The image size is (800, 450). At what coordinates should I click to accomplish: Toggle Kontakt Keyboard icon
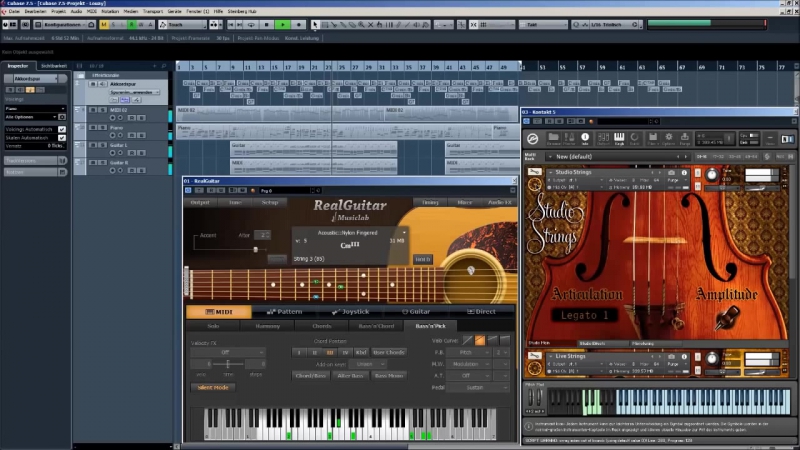(619, 138)
